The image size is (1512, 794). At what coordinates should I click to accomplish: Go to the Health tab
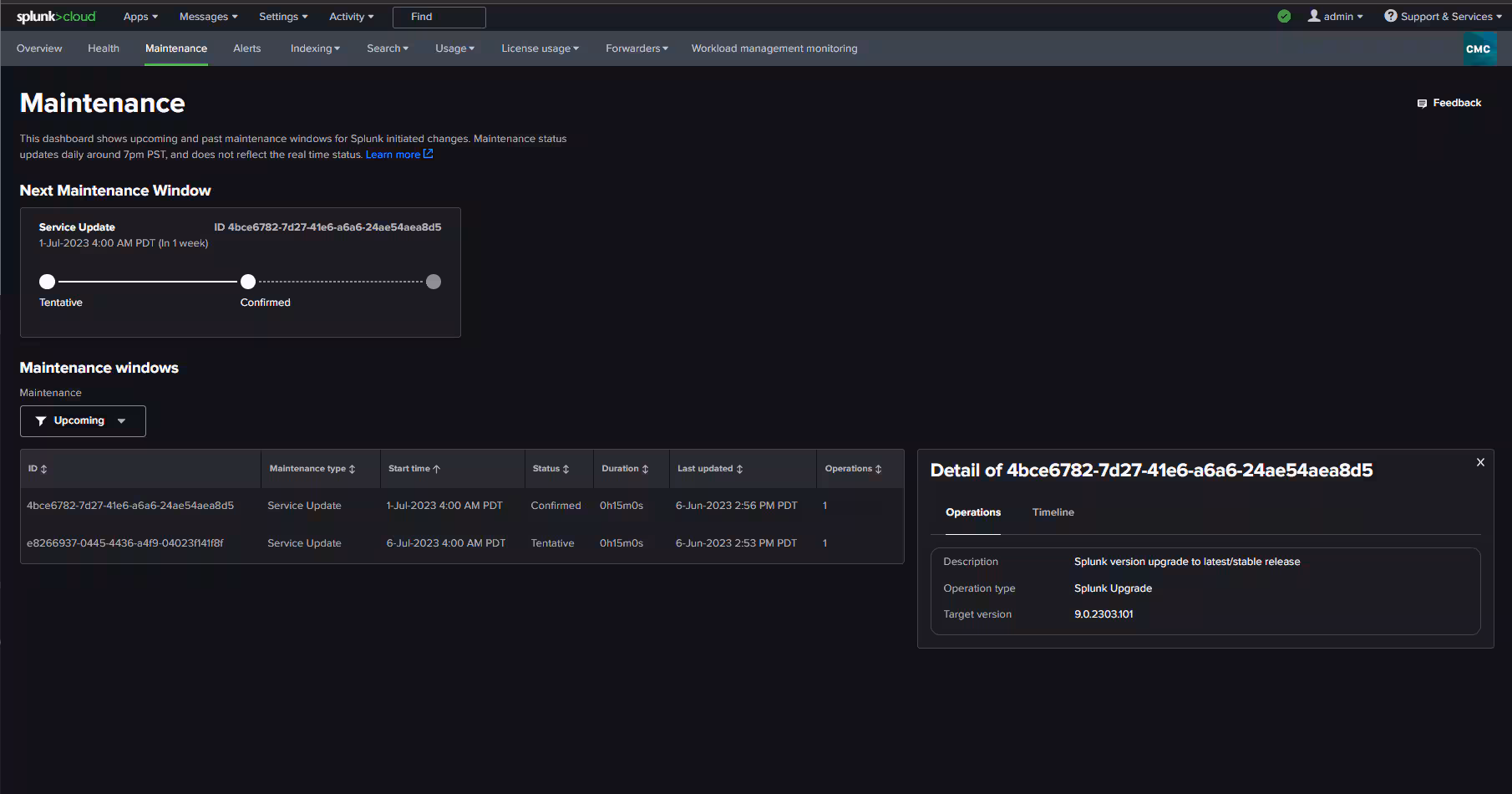click(x=104, y=48)
